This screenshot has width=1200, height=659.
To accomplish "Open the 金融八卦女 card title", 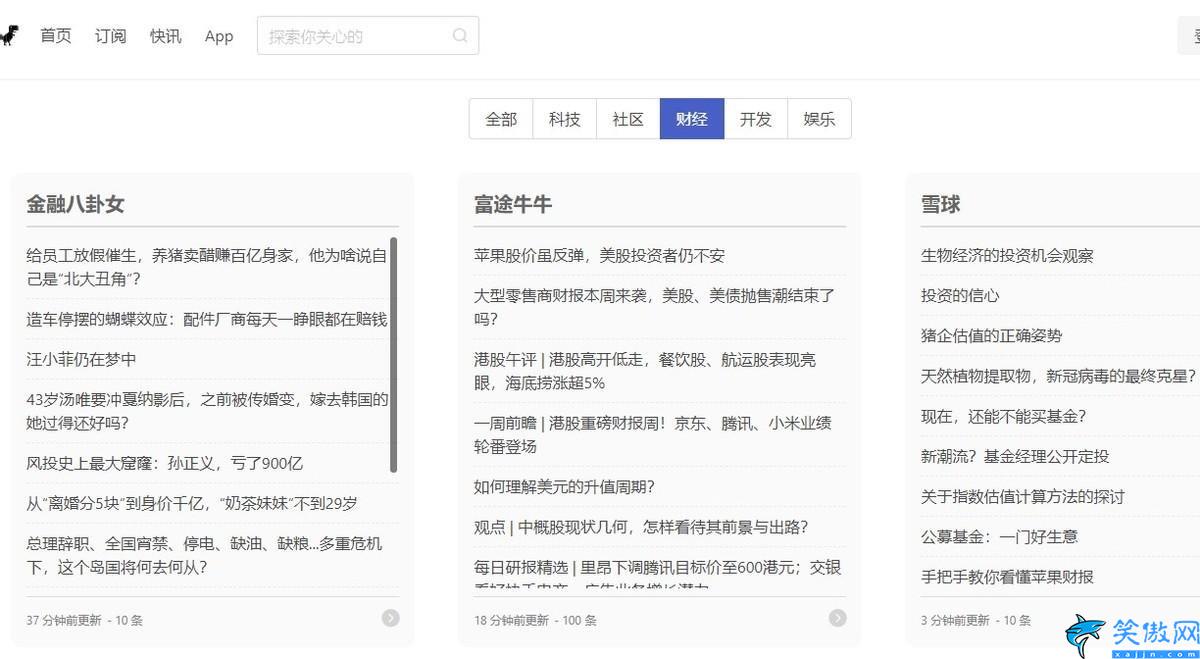I will tap(75, 204).
